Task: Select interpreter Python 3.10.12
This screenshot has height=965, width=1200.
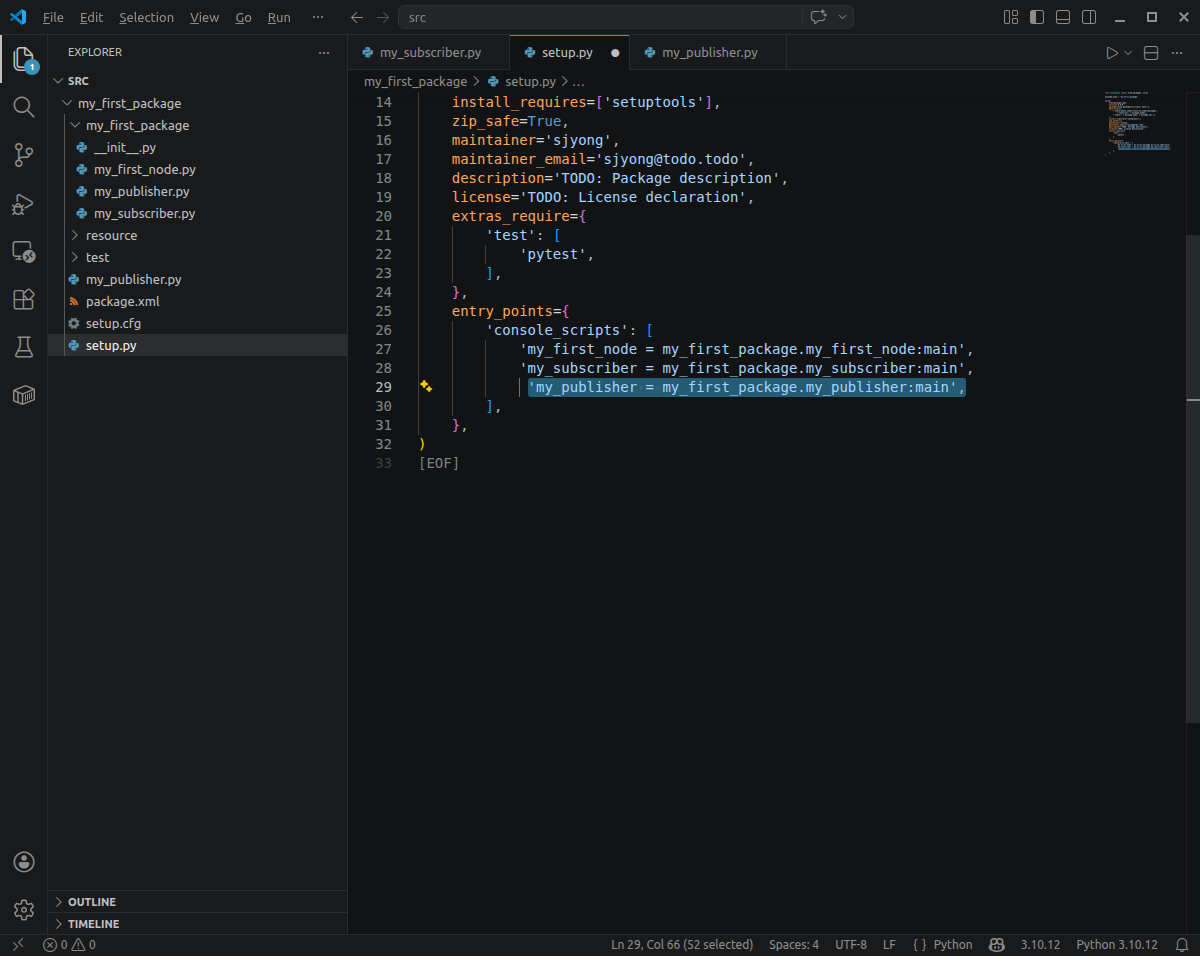Action: pos(1117,944)
